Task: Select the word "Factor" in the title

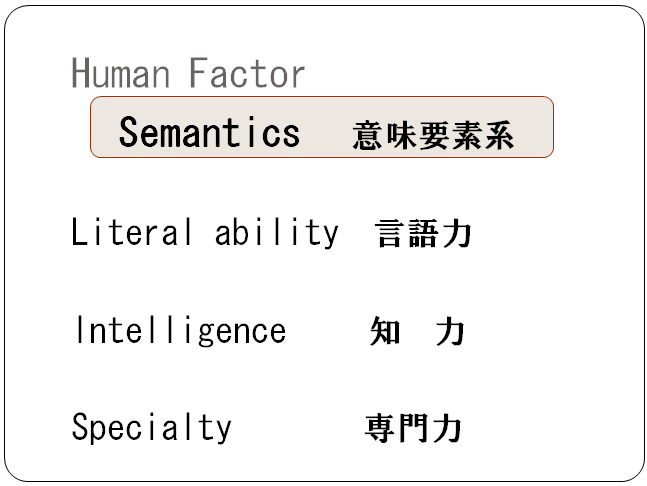Action: click(x=246, y=74)
